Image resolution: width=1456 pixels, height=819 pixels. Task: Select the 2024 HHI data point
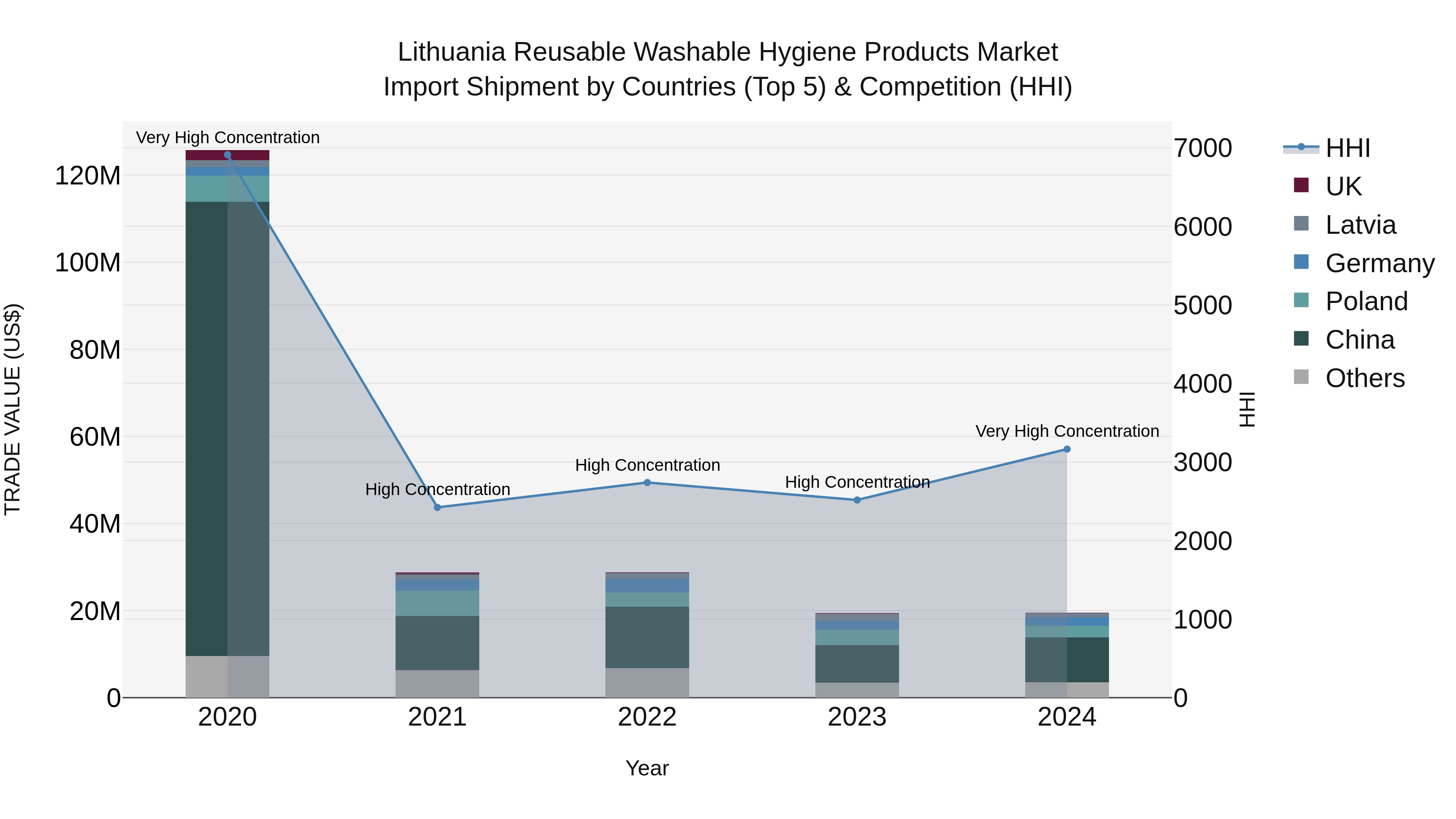(x=1067, y=449)
